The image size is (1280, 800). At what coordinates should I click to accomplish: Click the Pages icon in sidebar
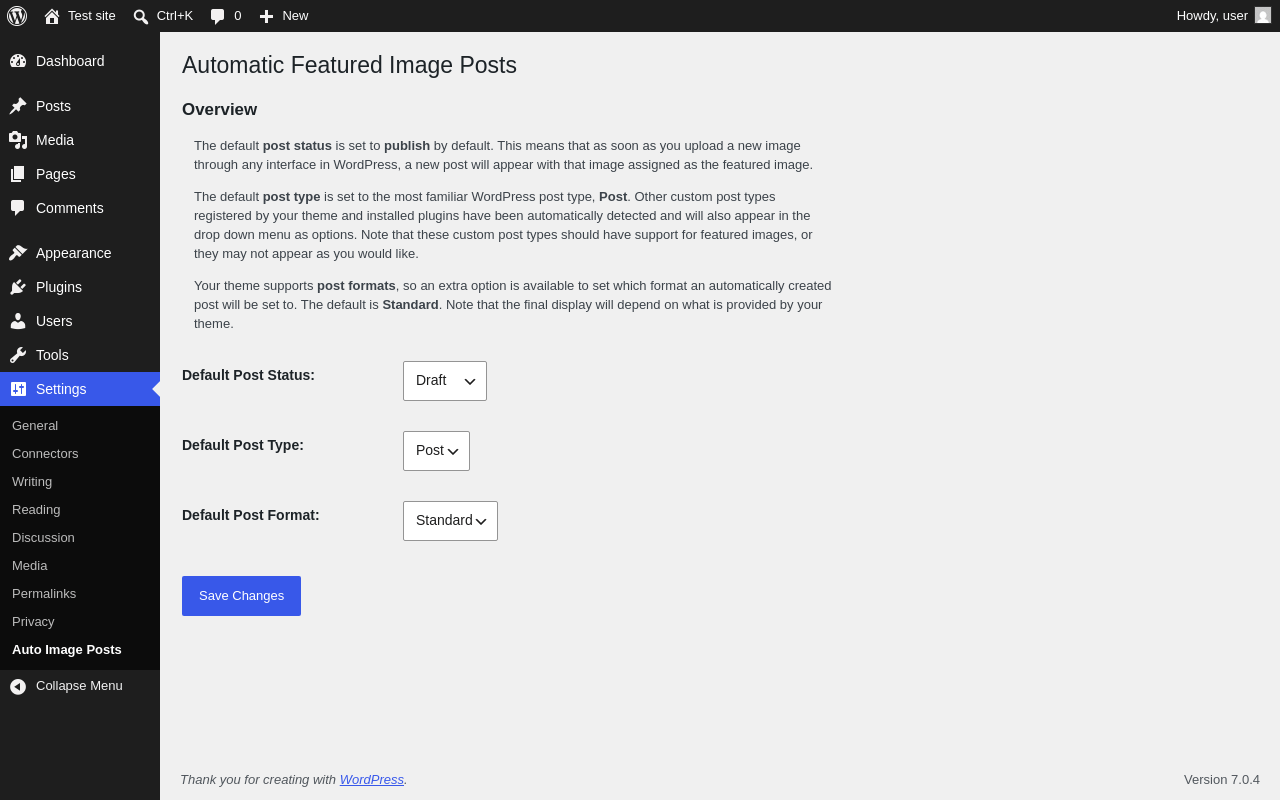18,174
